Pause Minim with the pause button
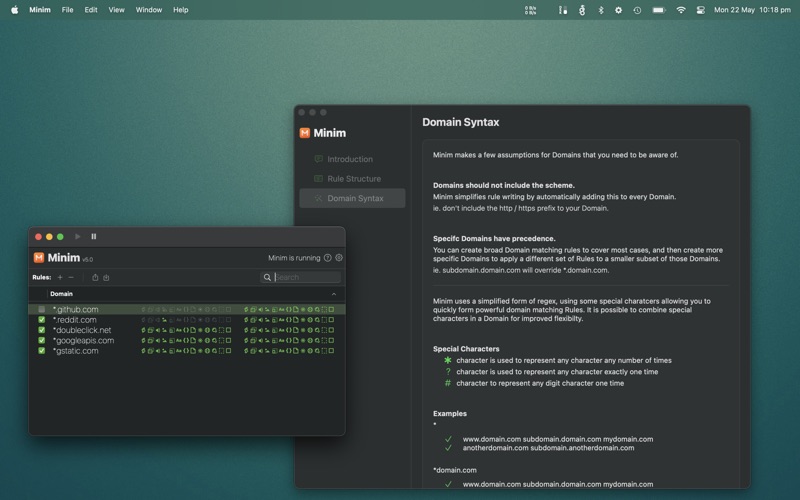 93,236
